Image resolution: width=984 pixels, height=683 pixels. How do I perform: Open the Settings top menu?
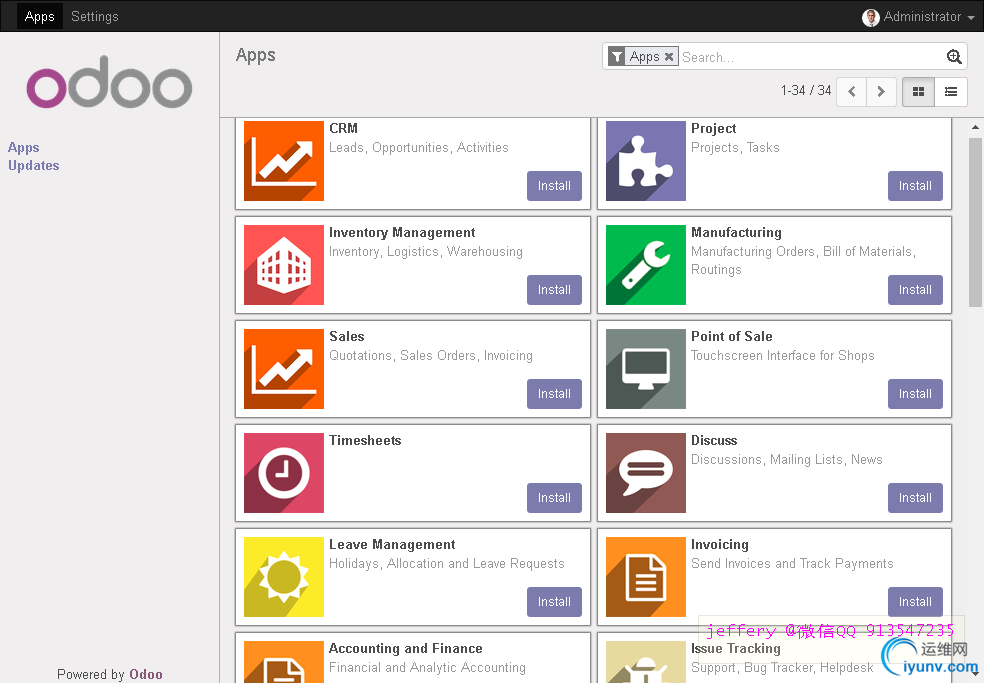tap(95, 16)
